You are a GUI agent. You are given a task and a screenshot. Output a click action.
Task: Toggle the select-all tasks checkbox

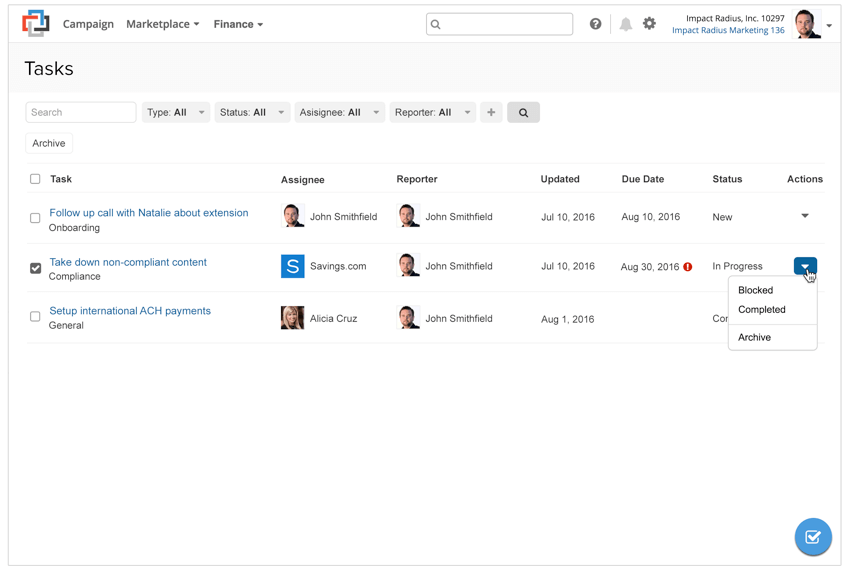(x=35, y=179)
